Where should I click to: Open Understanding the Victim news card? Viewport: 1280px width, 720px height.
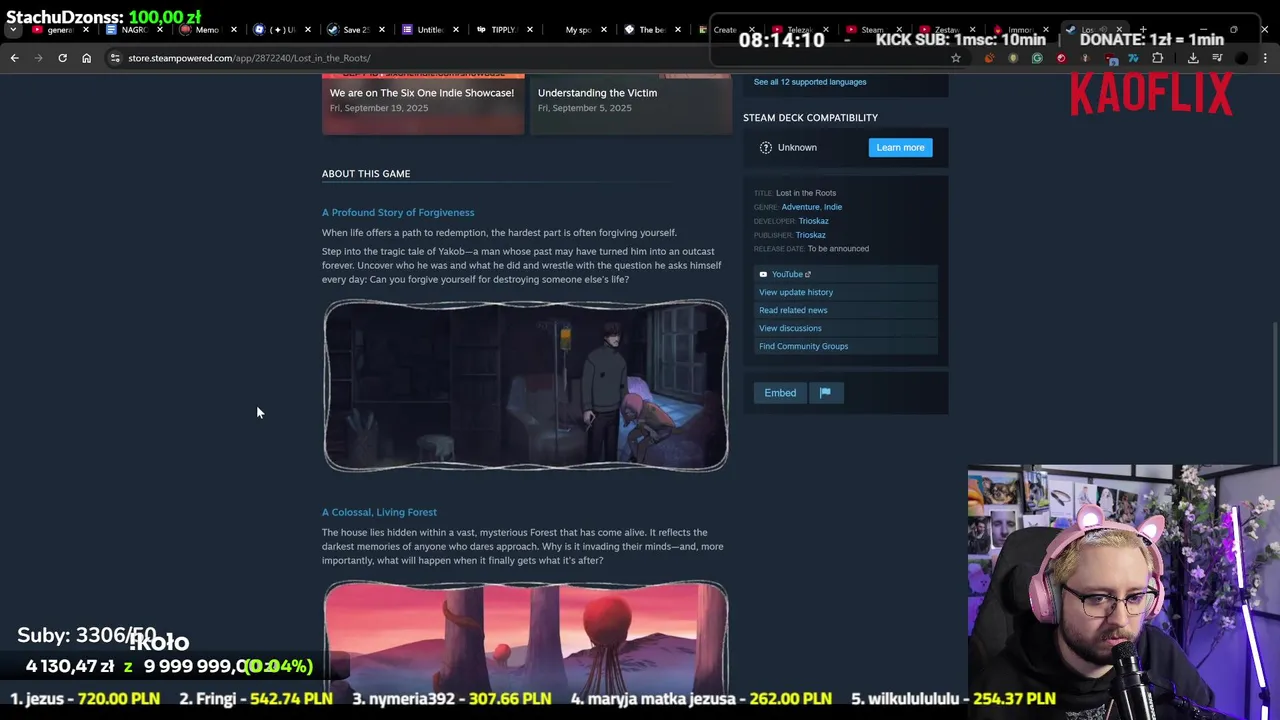point(631,103)
